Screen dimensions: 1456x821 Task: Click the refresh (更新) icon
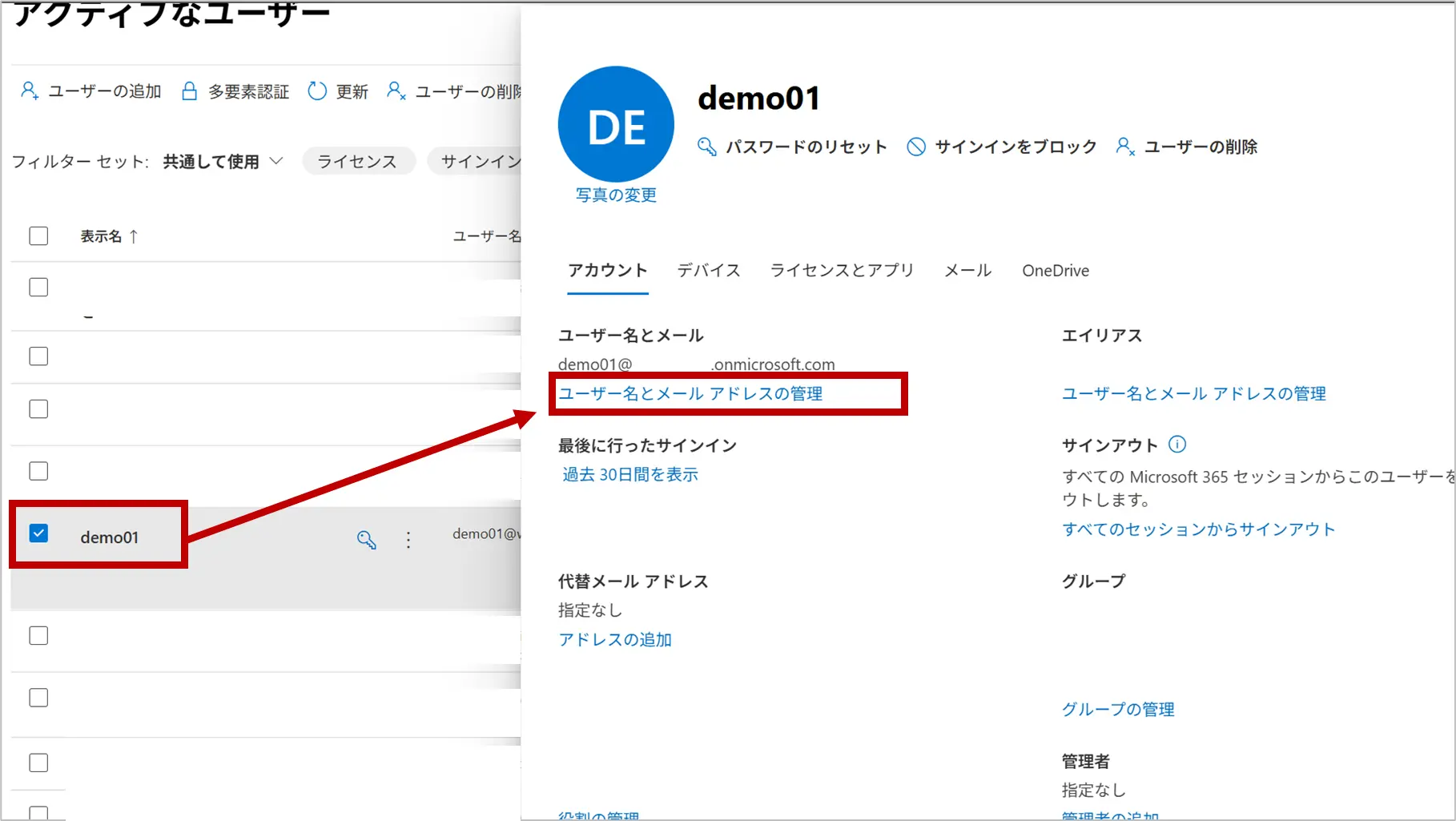click(317, 91)
